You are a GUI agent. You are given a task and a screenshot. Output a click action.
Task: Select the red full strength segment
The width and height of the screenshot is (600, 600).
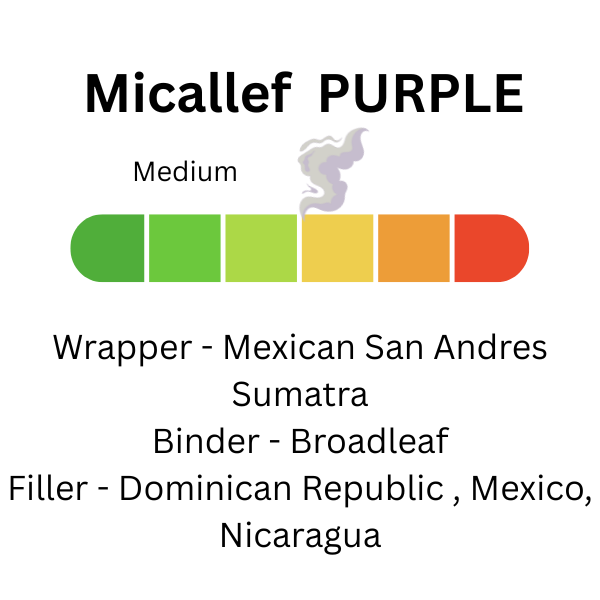tap(492, 248)
